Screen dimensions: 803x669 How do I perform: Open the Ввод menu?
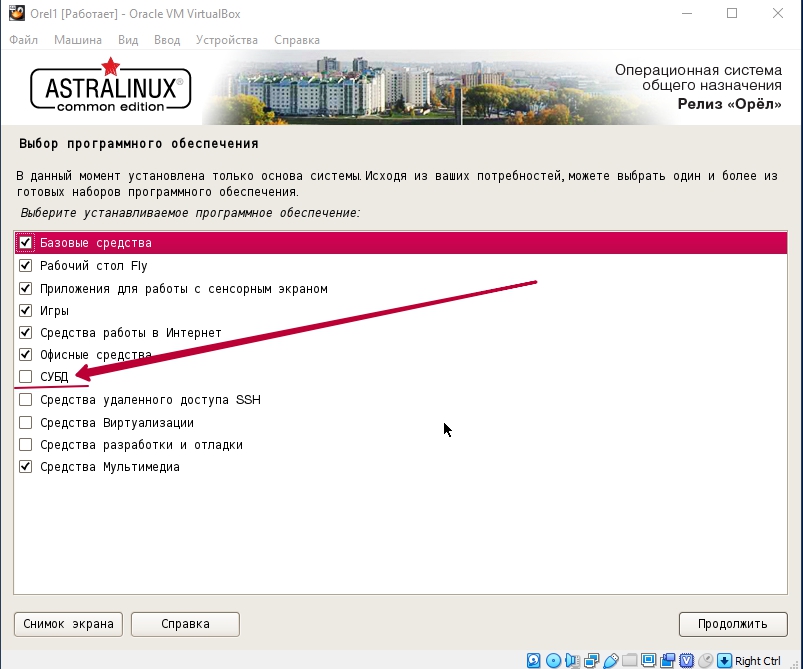pyautogui.click(x=167, y=40)
